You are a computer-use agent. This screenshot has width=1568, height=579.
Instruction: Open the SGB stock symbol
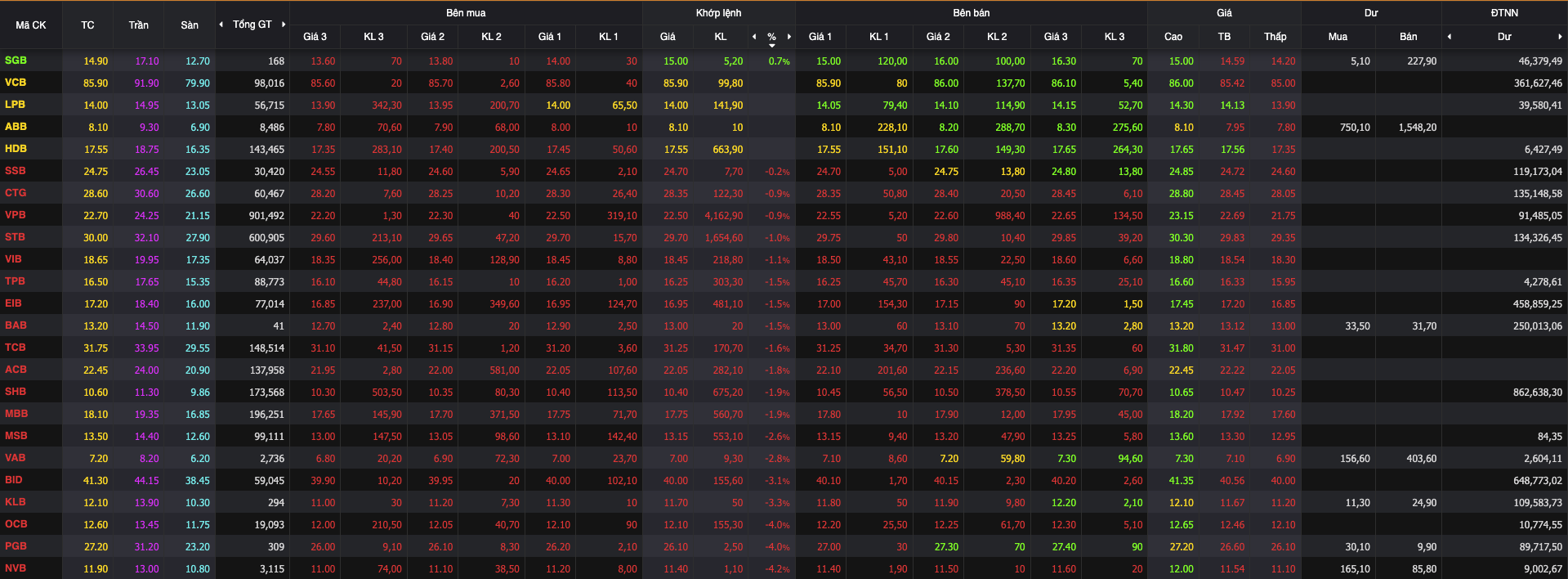[16, 61]
